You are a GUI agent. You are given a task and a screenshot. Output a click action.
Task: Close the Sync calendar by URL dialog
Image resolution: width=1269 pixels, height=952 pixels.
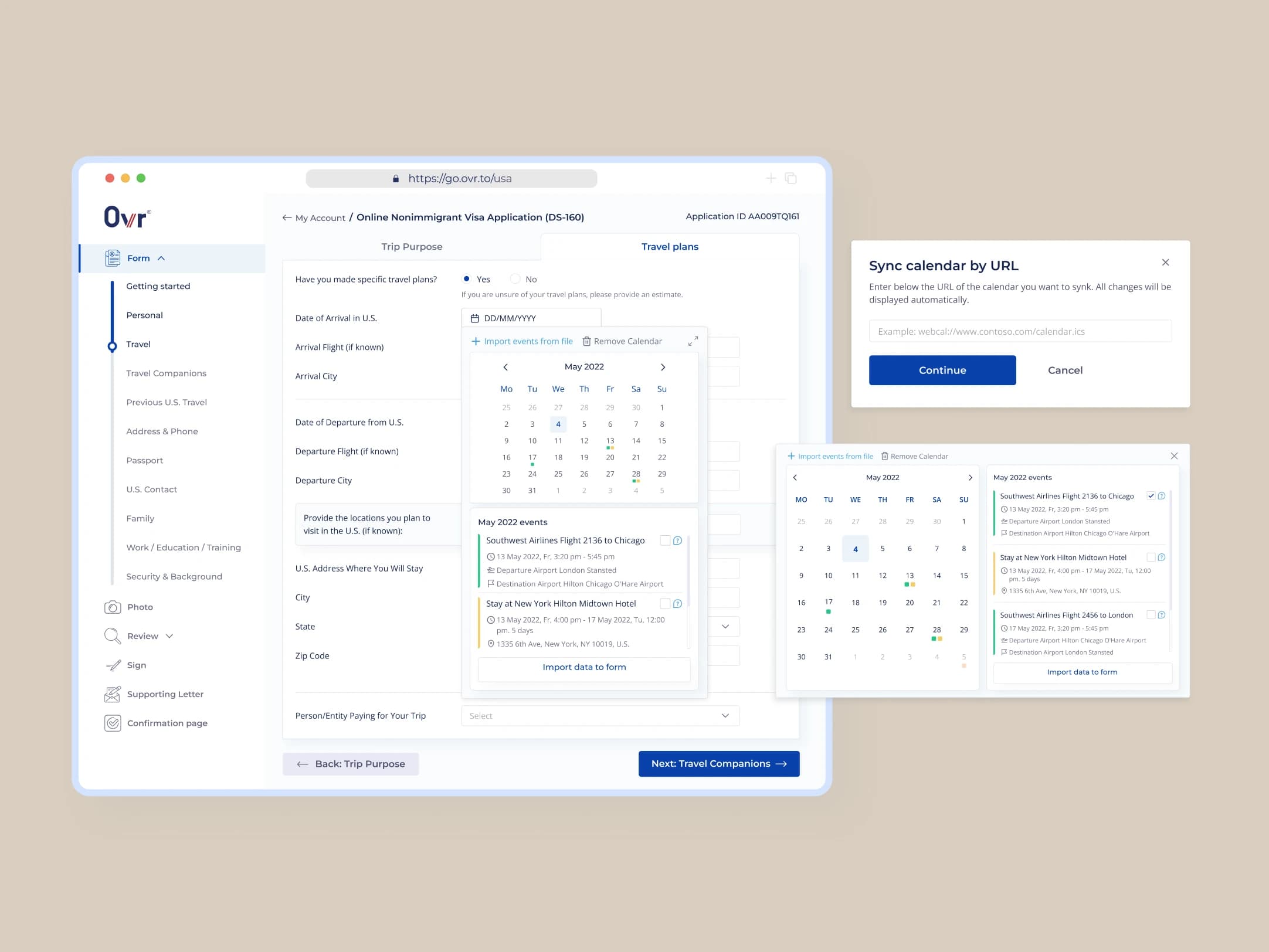1166,263
